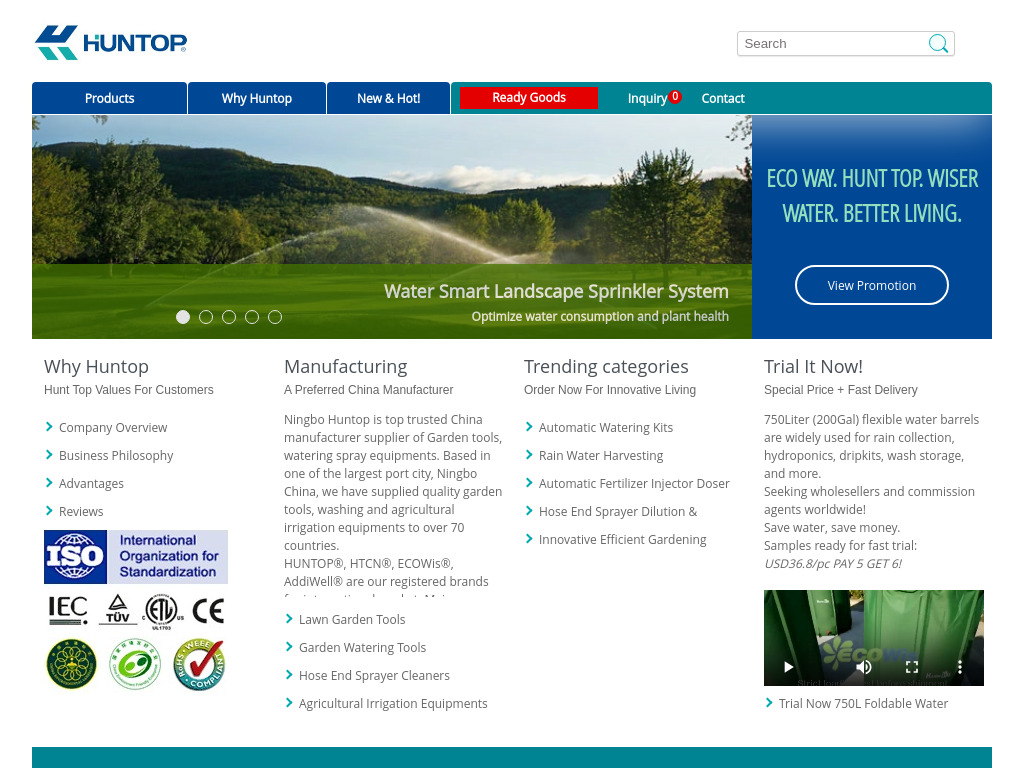
Task: Open the Business Philosophy link
Action: 116,456
